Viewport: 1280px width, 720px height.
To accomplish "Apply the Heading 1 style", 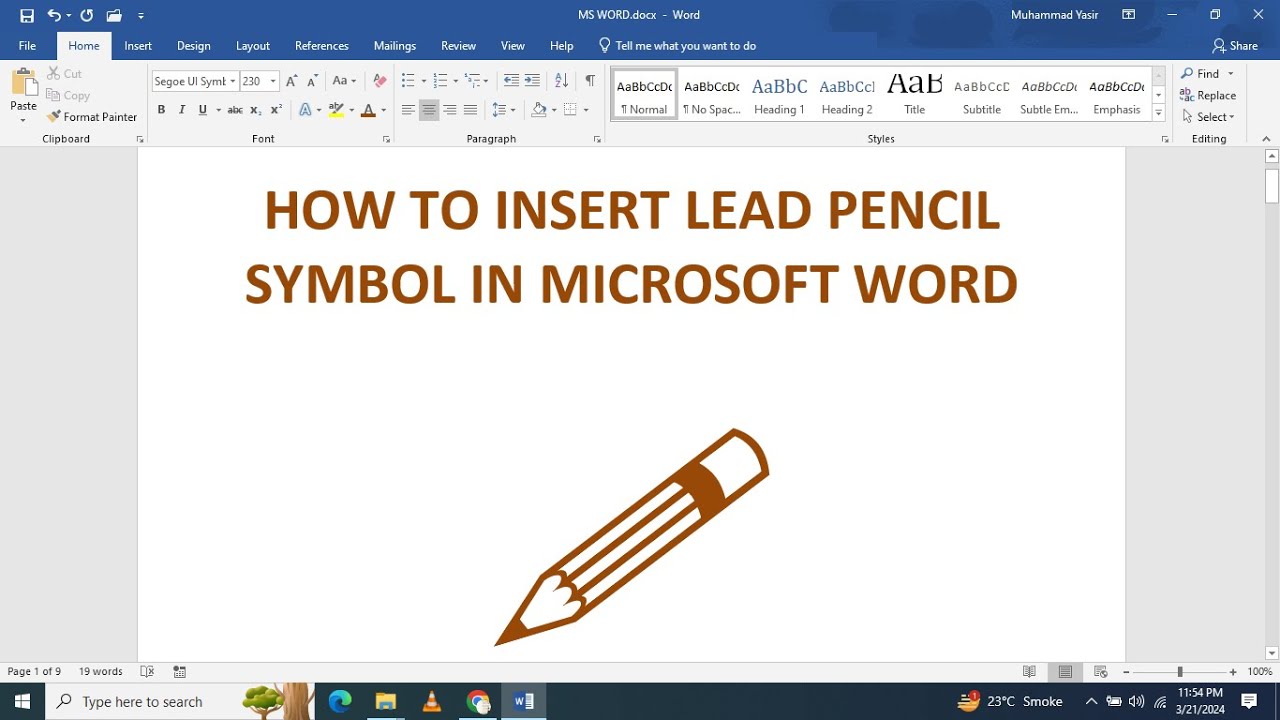I will [779, 95].
